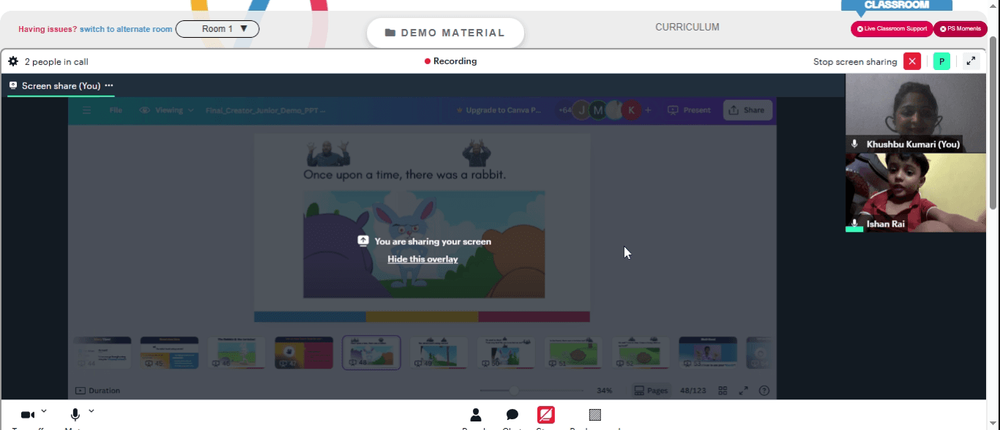Click the PS Moments button
The image size is (1000, 430).
point(960,29)
